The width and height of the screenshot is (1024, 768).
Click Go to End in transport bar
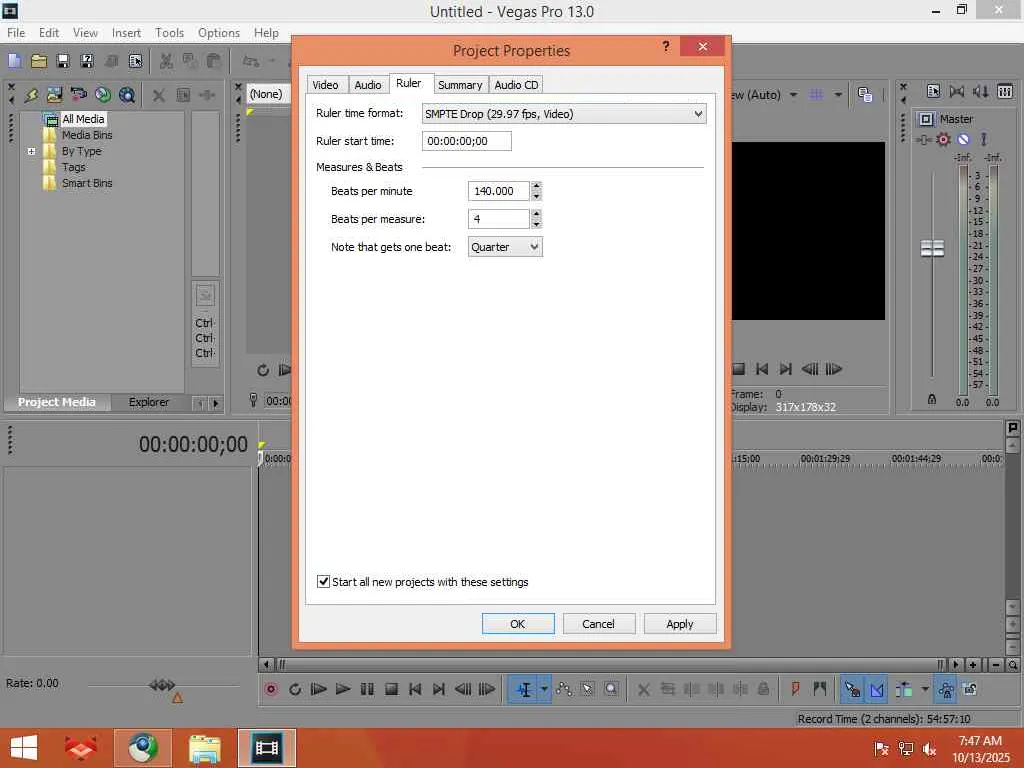(x=439, y=689)
